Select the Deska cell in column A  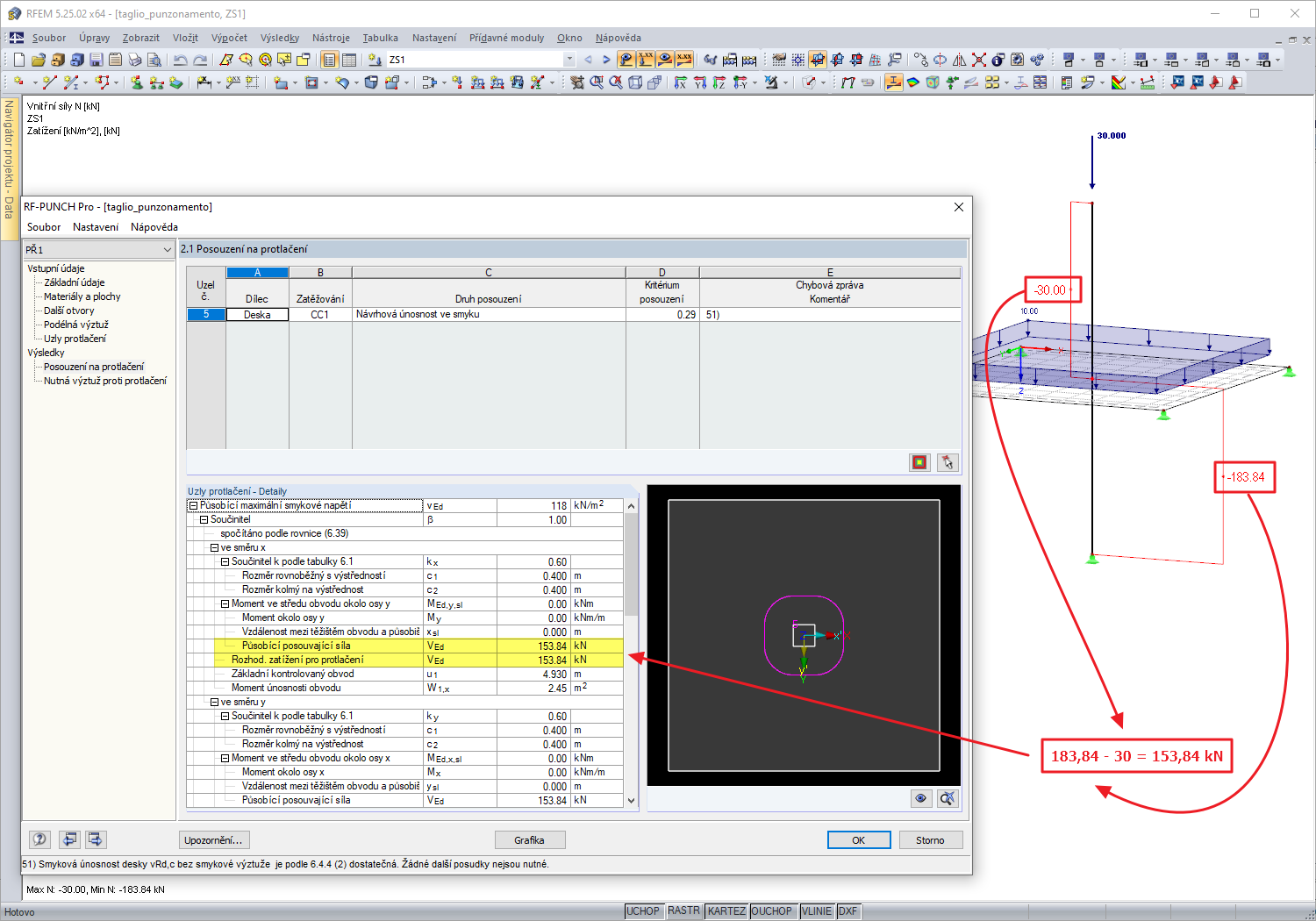pyautogui.click(x=257, y=314)
